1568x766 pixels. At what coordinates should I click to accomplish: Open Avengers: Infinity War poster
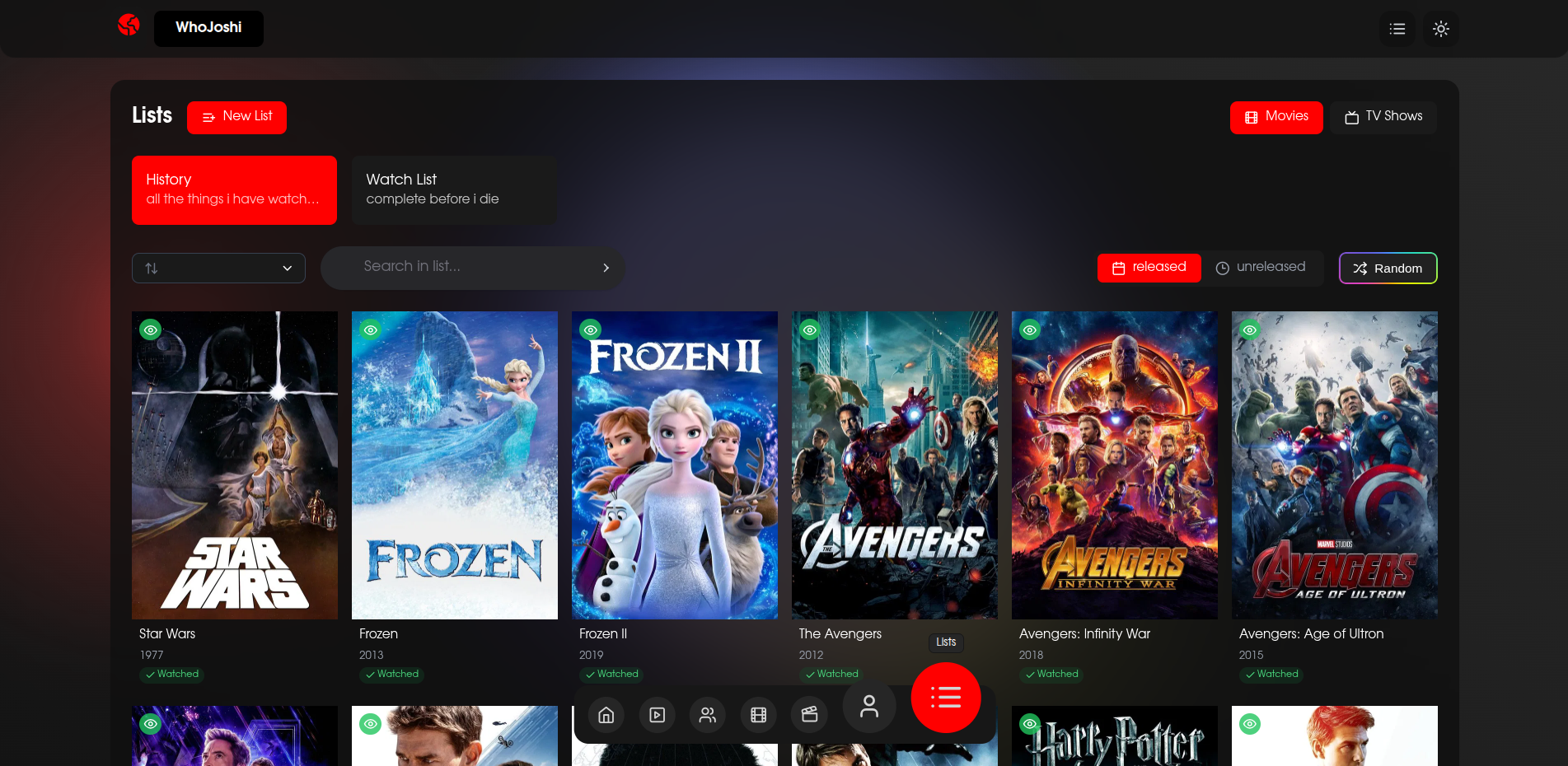pyautogui.click(x=1115, y=465)
